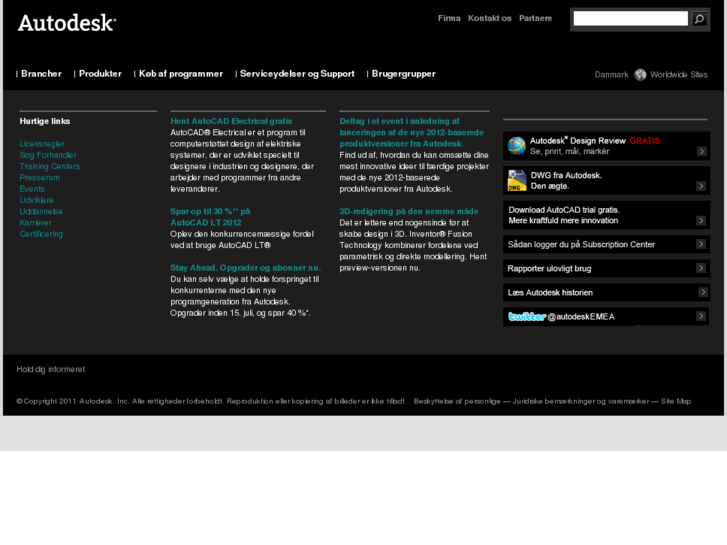Click the Autodesk logo
Screen dimensions: 727x545
[x=67, y=23]
